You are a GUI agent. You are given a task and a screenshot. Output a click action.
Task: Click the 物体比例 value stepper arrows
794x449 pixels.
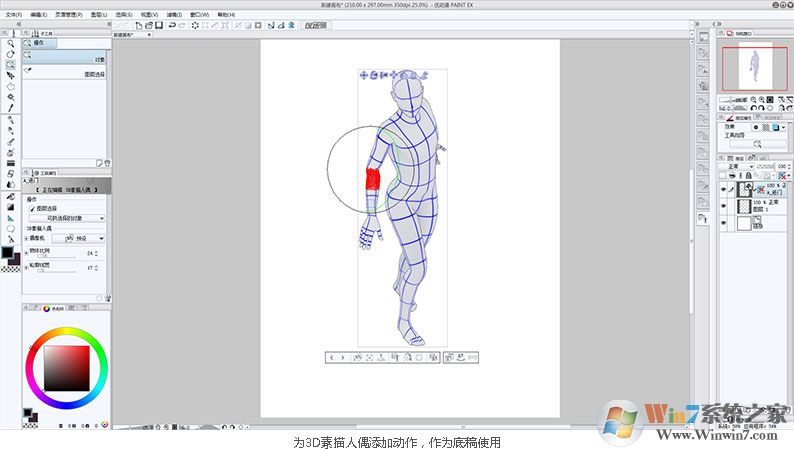(x=96, y=253)
